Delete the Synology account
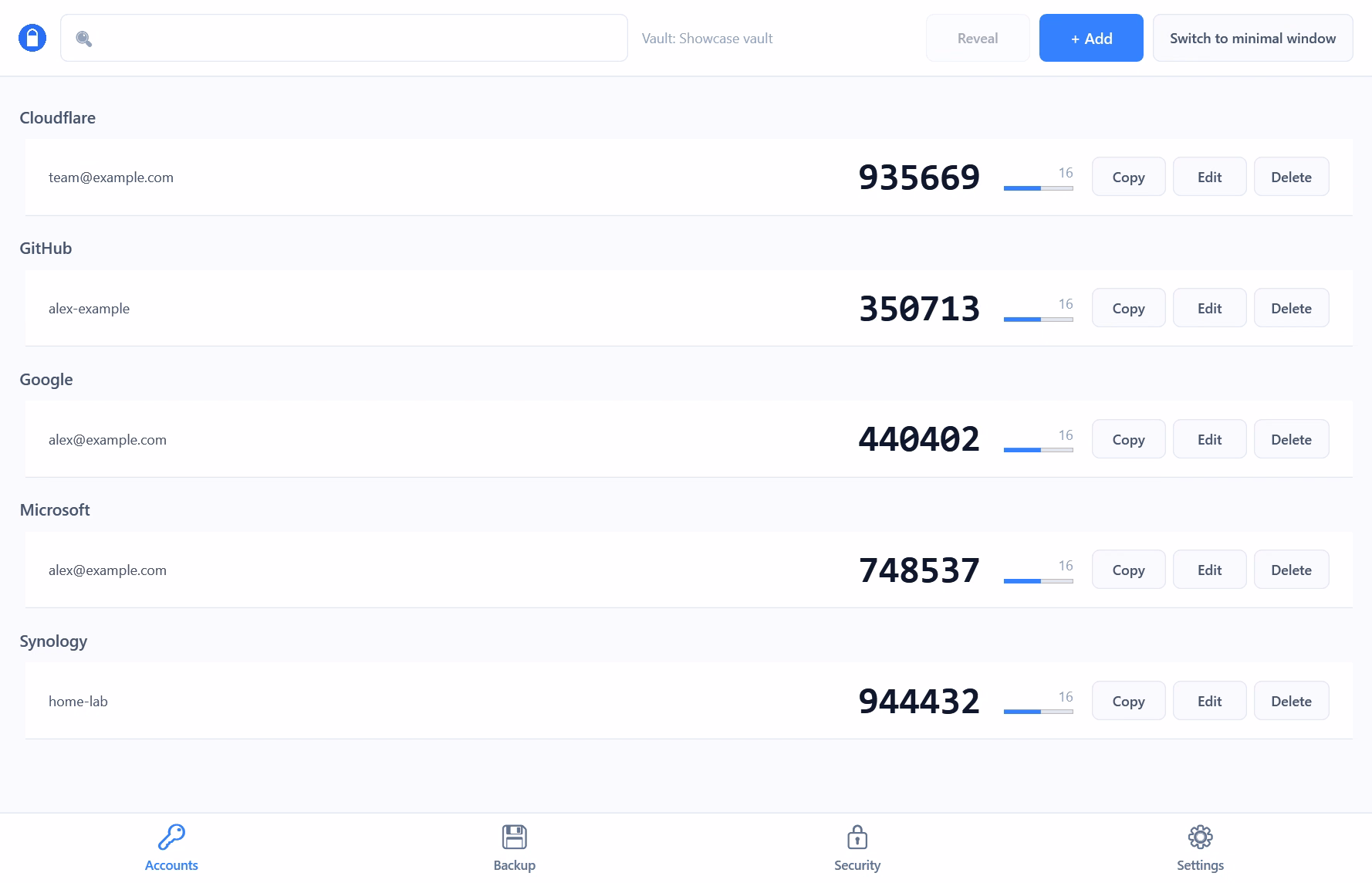Screen dimensions: 1372x883 (1291, 701)
